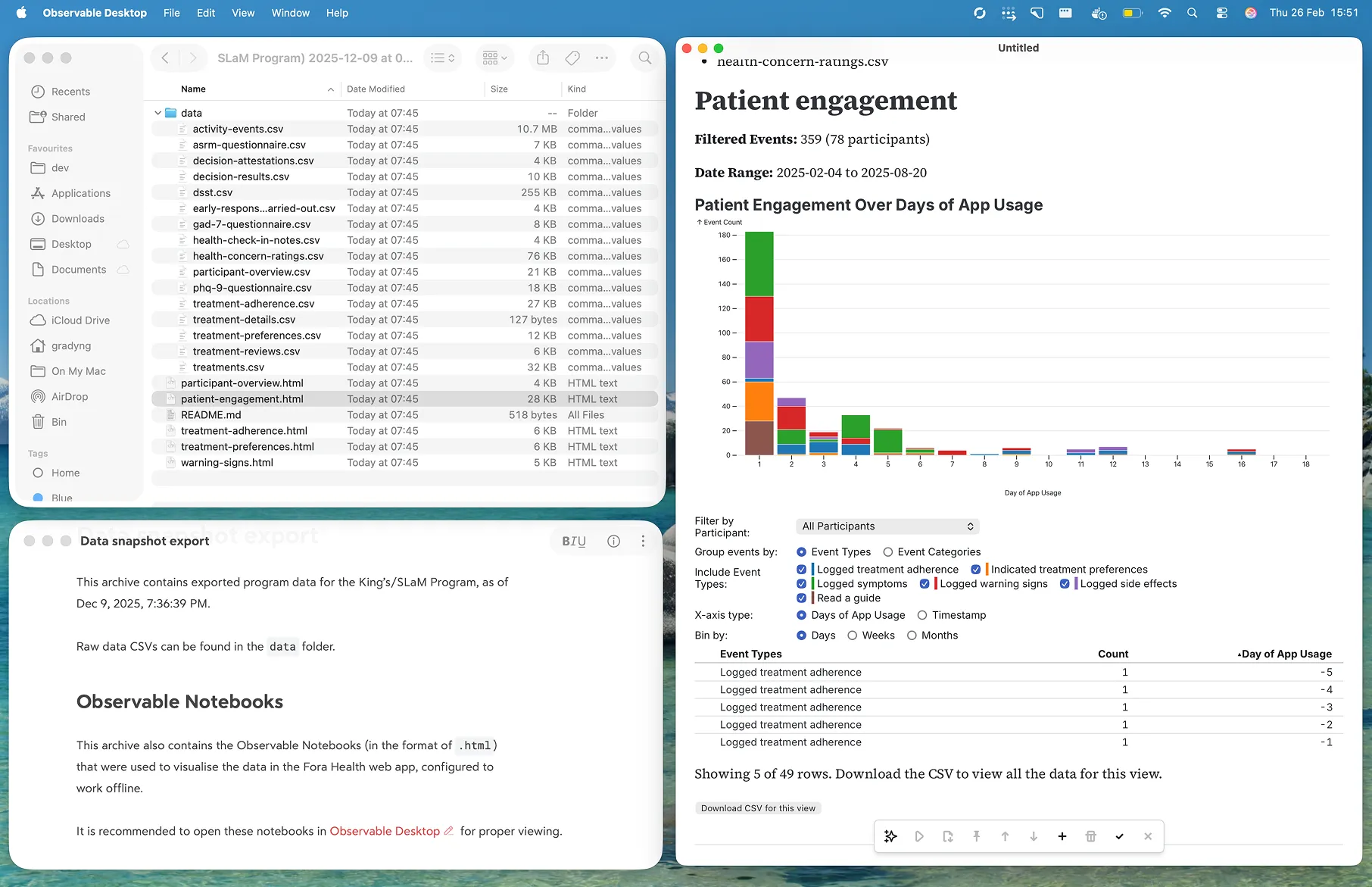Screen dimensions: 1372x887
Task: Enable the Logged side effects checkbox
Action: tap(1065, 583)
